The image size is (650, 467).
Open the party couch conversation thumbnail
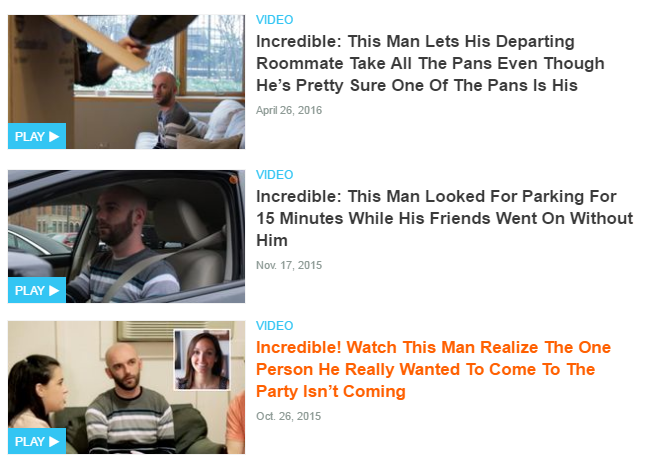[126, 387]
